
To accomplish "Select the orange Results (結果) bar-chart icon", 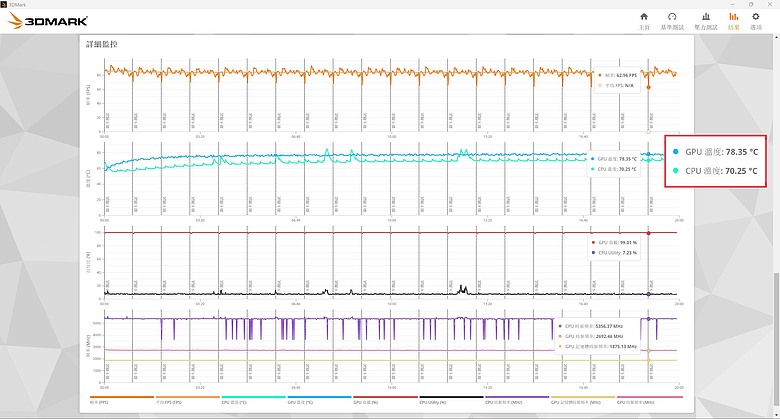I will click(x=734, y=21).
